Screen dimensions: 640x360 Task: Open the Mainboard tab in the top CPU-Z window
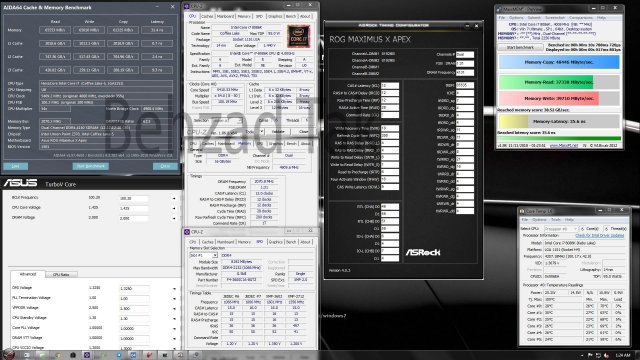point(225,16)
